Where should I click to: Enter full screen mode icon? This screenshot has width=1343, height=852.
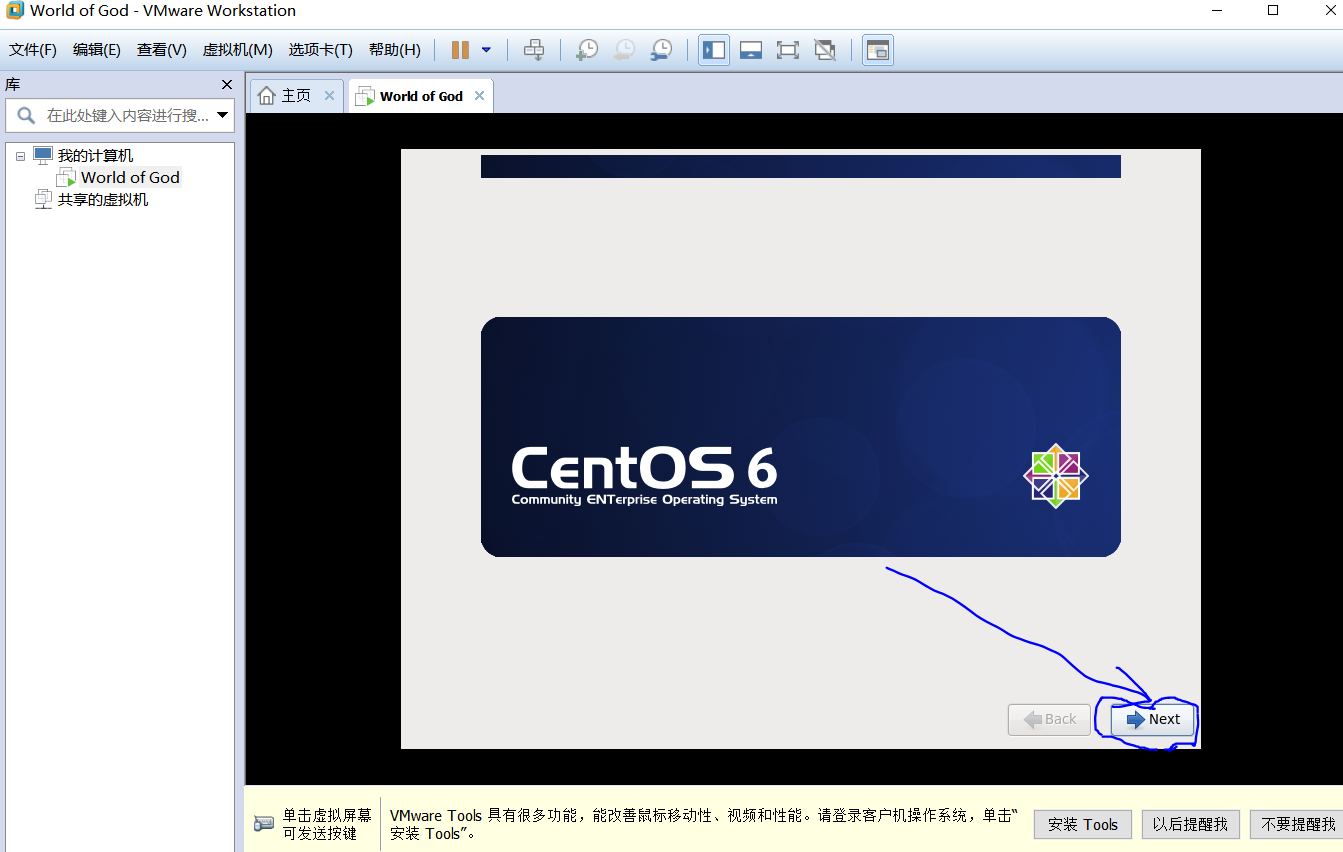point(788,50)
